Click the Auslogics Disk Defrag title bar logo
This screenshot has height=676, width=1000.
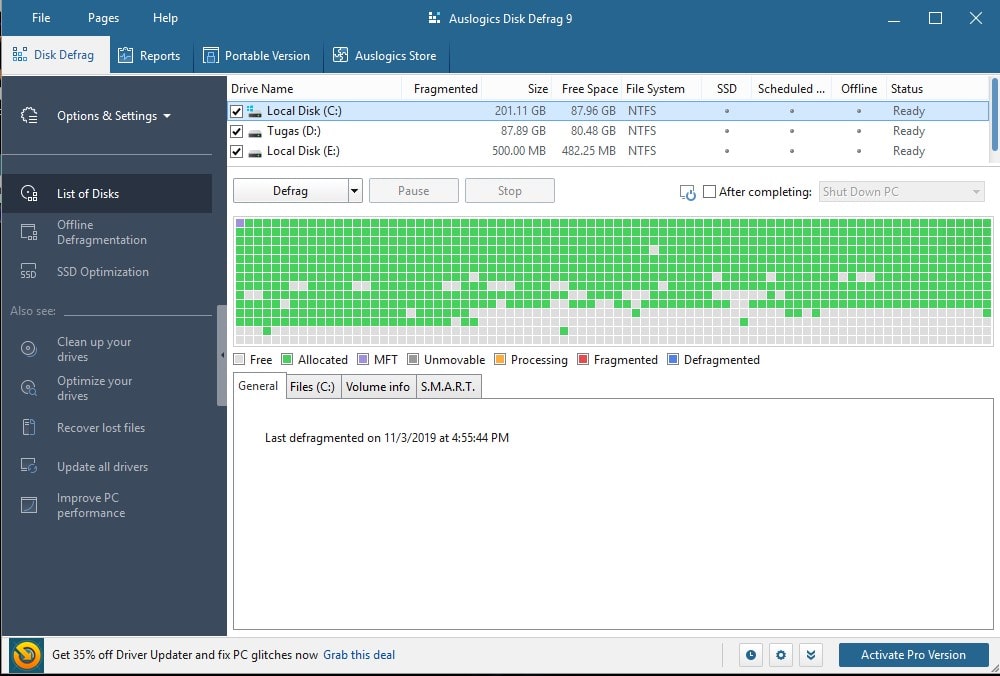pos(434,18)
